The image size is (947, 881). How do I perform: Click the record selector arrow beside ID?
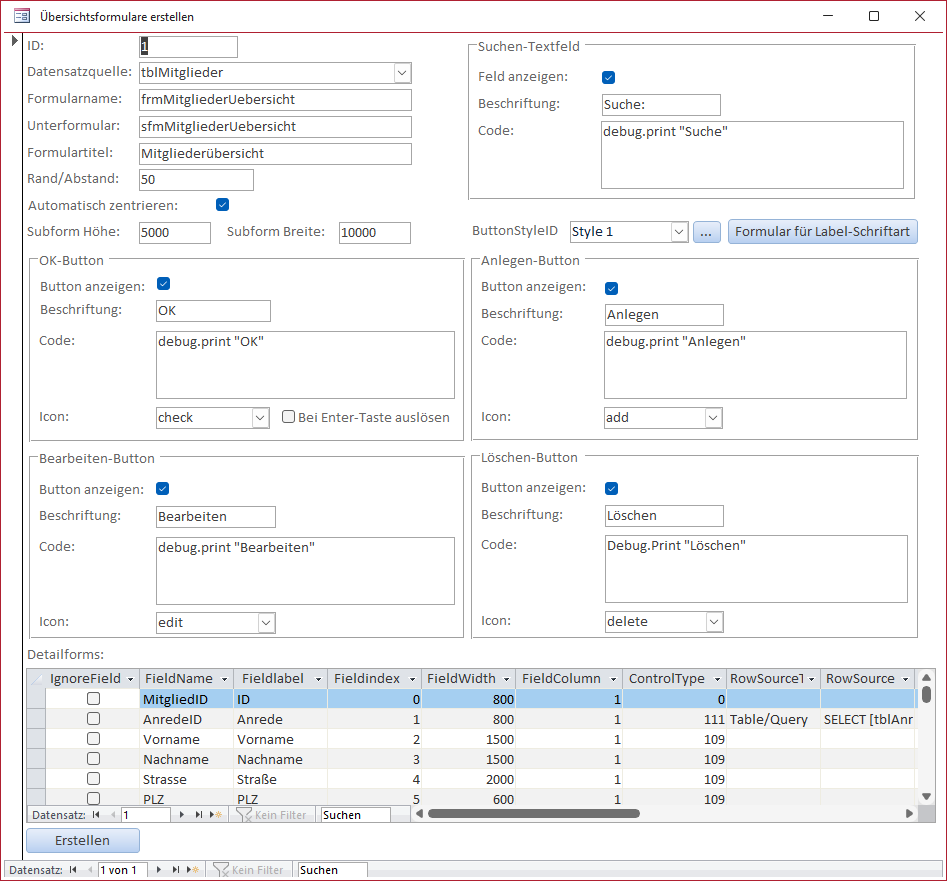(14, 40)
